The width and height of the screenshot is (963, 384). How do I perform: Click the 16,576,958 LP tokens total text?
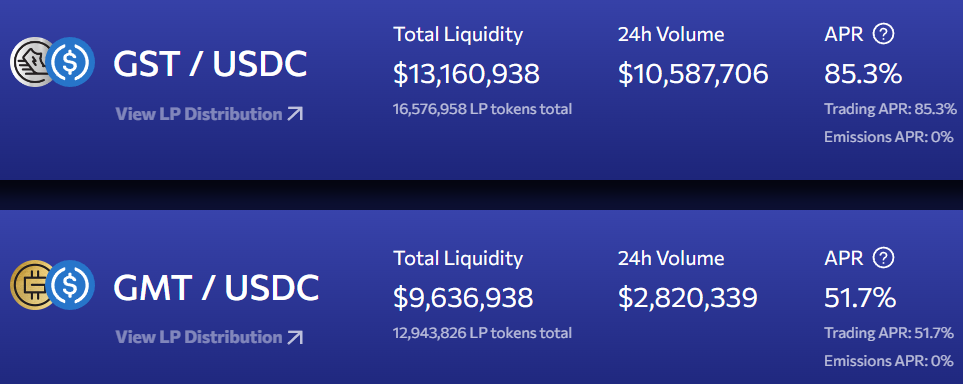483,109
